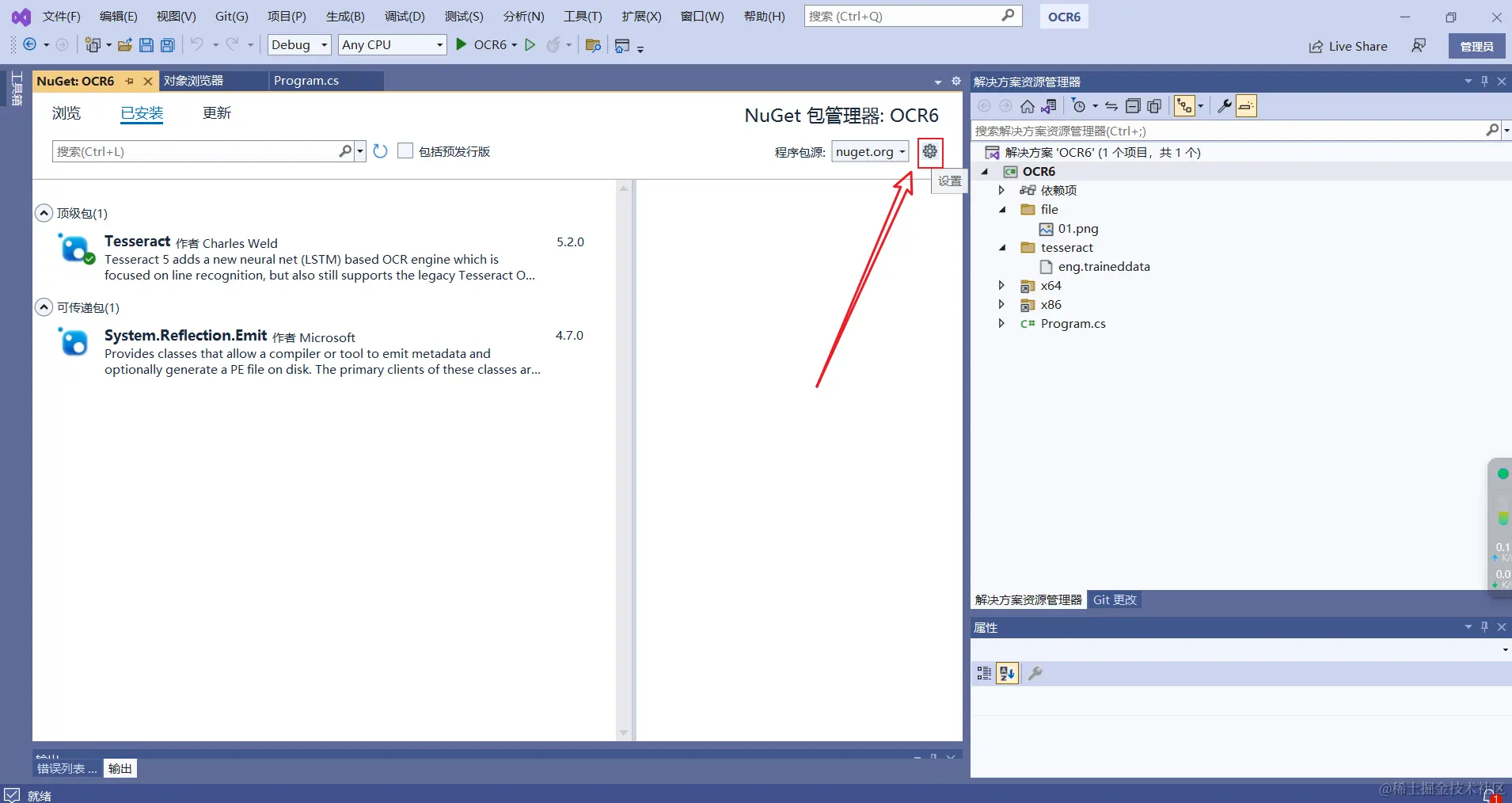The image size is (1512, 803).
Task: Click the Save All toolbar icon
Action: coord(168,45)
